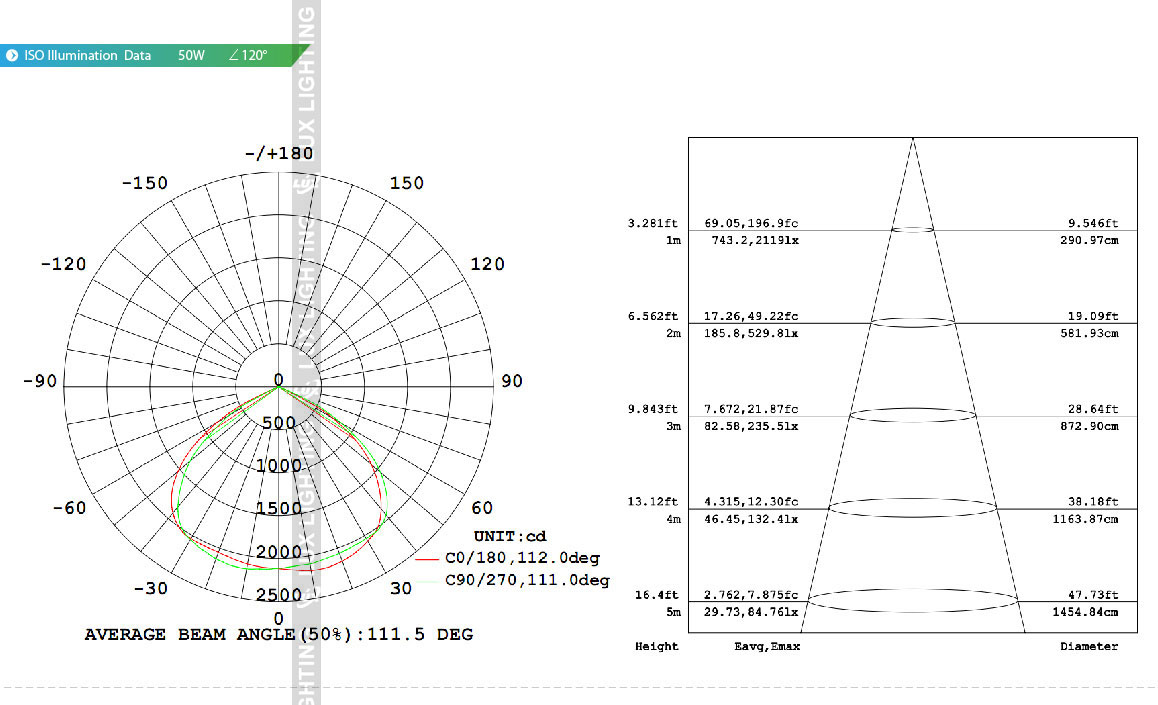Click the 1m height label
1158x705 pixels.
click(x=674, y=241)
